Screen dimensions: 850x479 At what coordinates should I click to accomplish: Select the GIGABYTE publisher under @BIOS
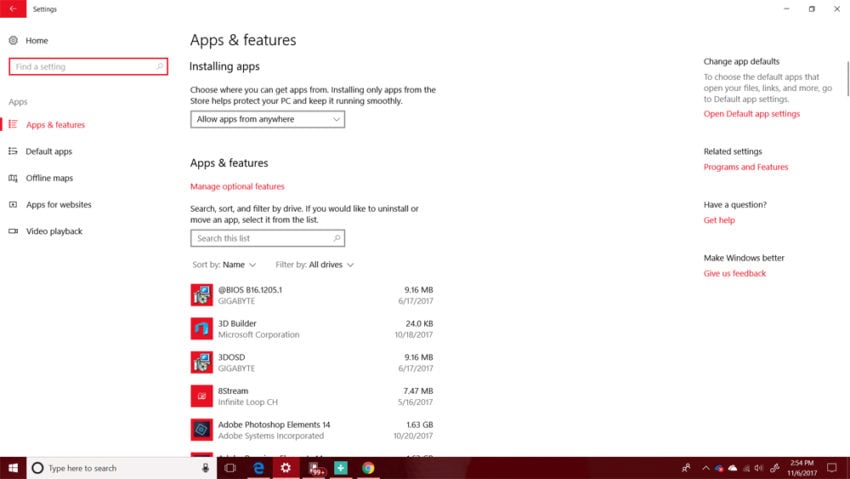[x=236, y=301]
